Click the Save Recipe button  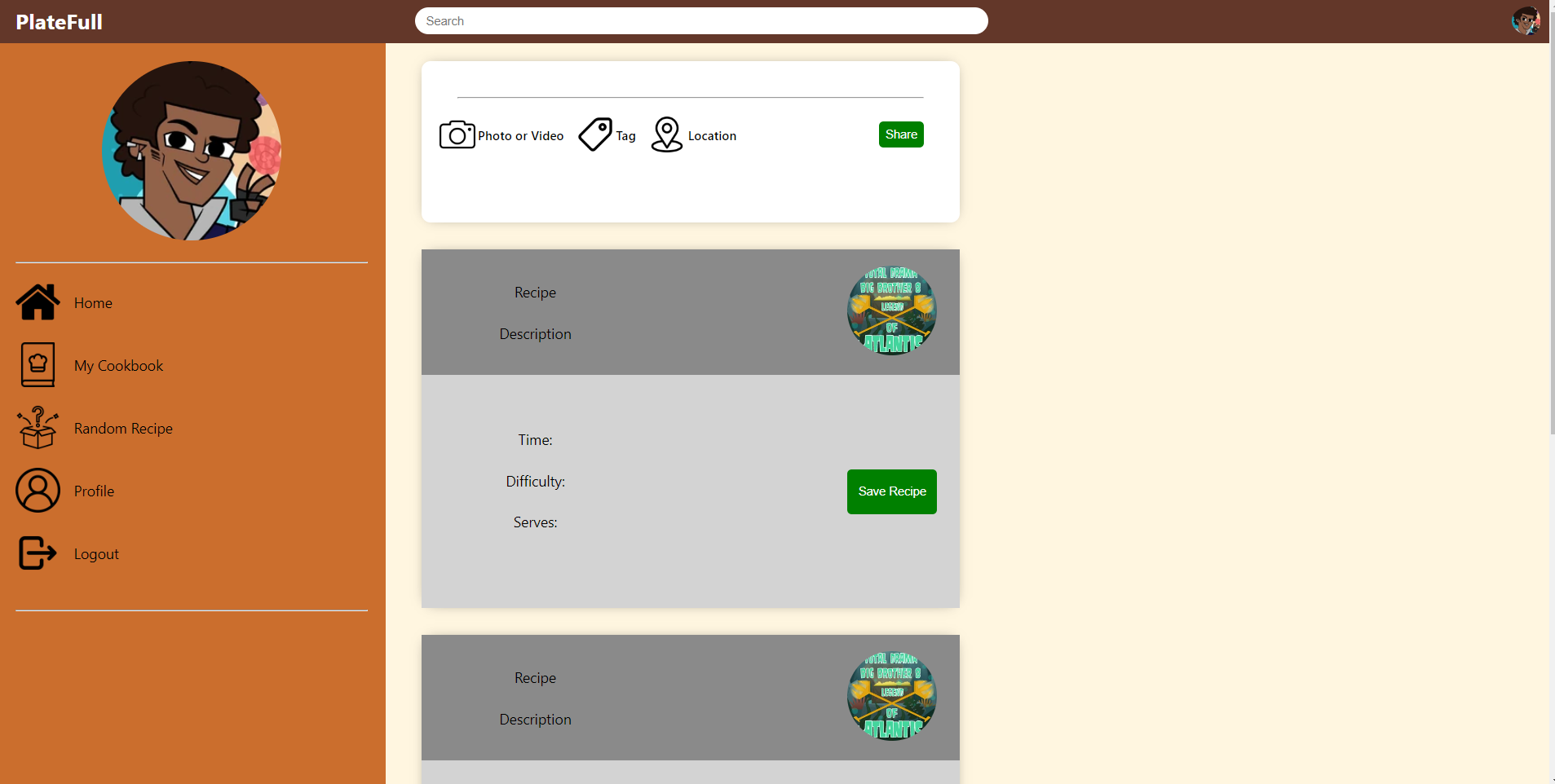(x=891, y=491)
